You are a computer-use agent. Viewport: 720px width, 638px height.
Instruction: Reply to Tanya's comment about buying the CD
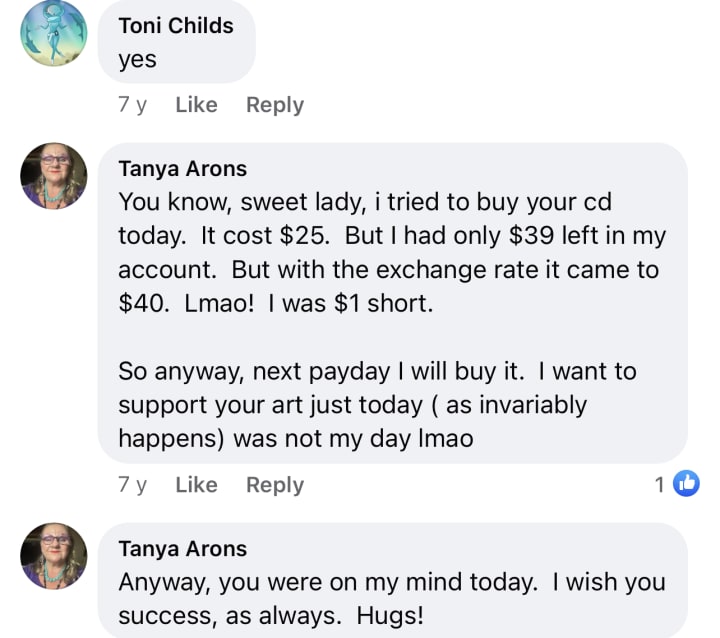[x=275, y=485]
